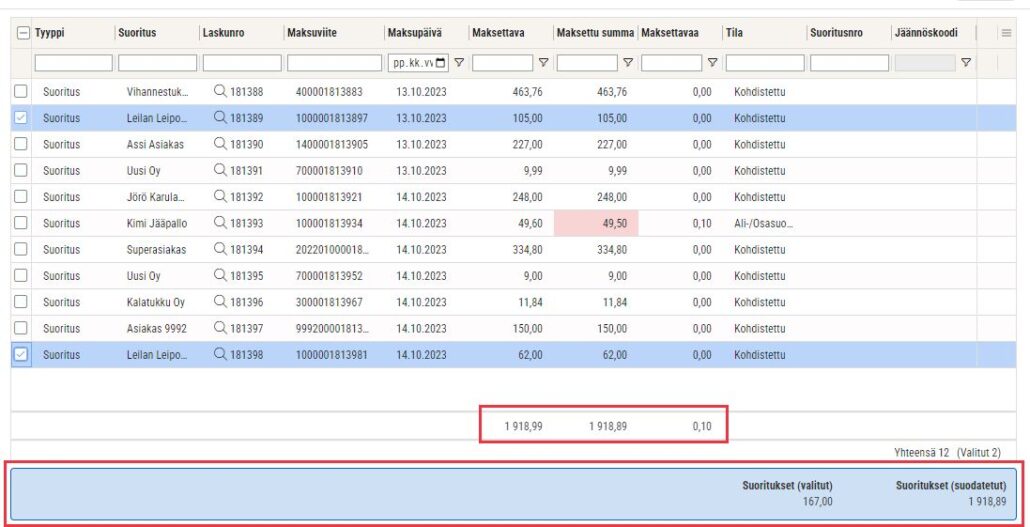Viewport: 1030px width, 527px height.
Task: Select the 334,80 Maksettu summa cell
Action: click(612, 250)
